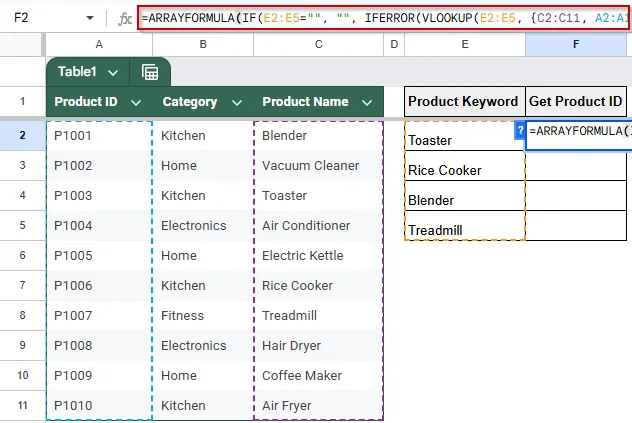This screenshot has width=632, height=423.
Task: Click the Toaster cell in Product Name column
Action: coord(318,196)
